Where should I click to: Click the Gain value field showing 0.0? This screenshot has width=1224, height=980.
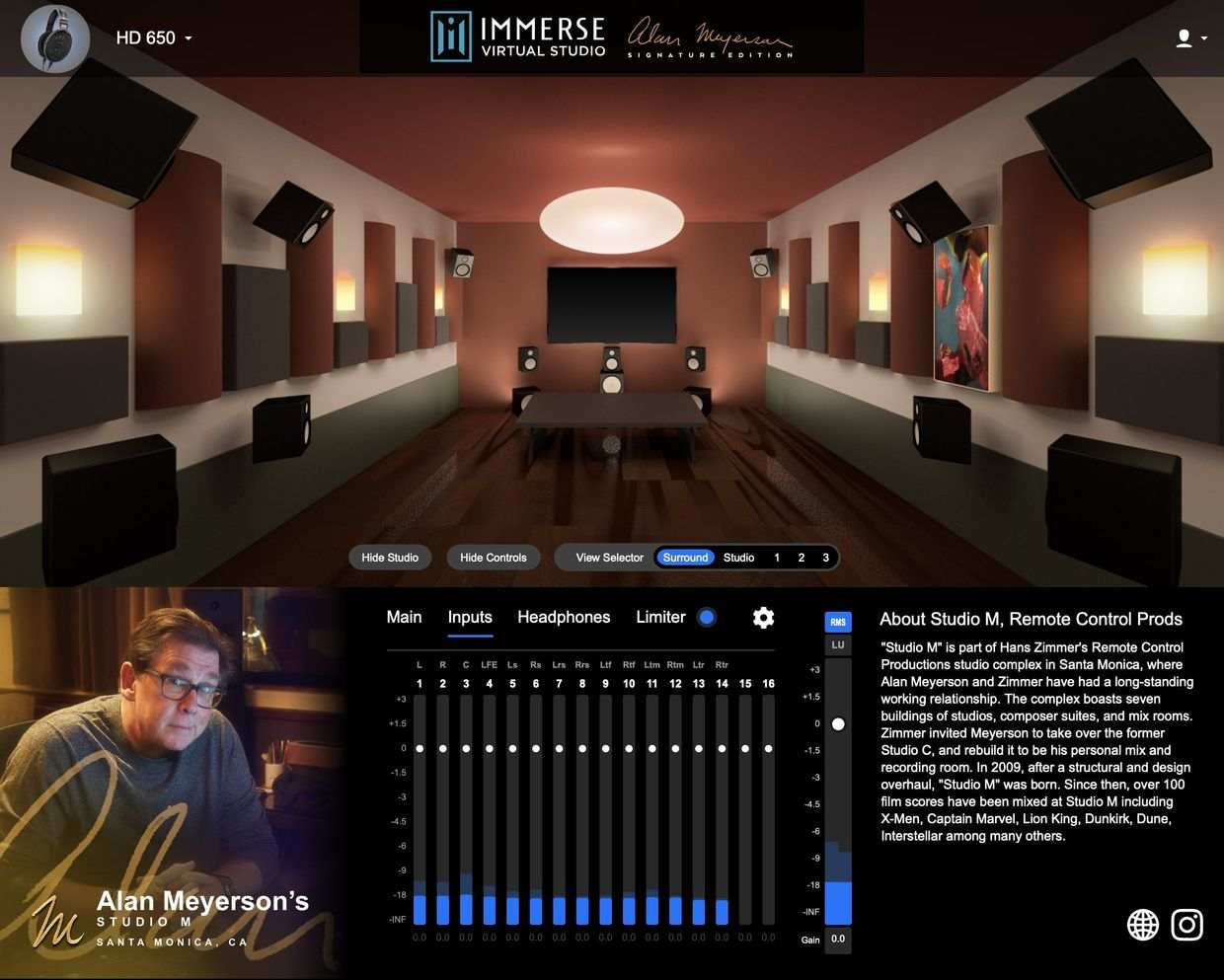(x=837, y=940)
